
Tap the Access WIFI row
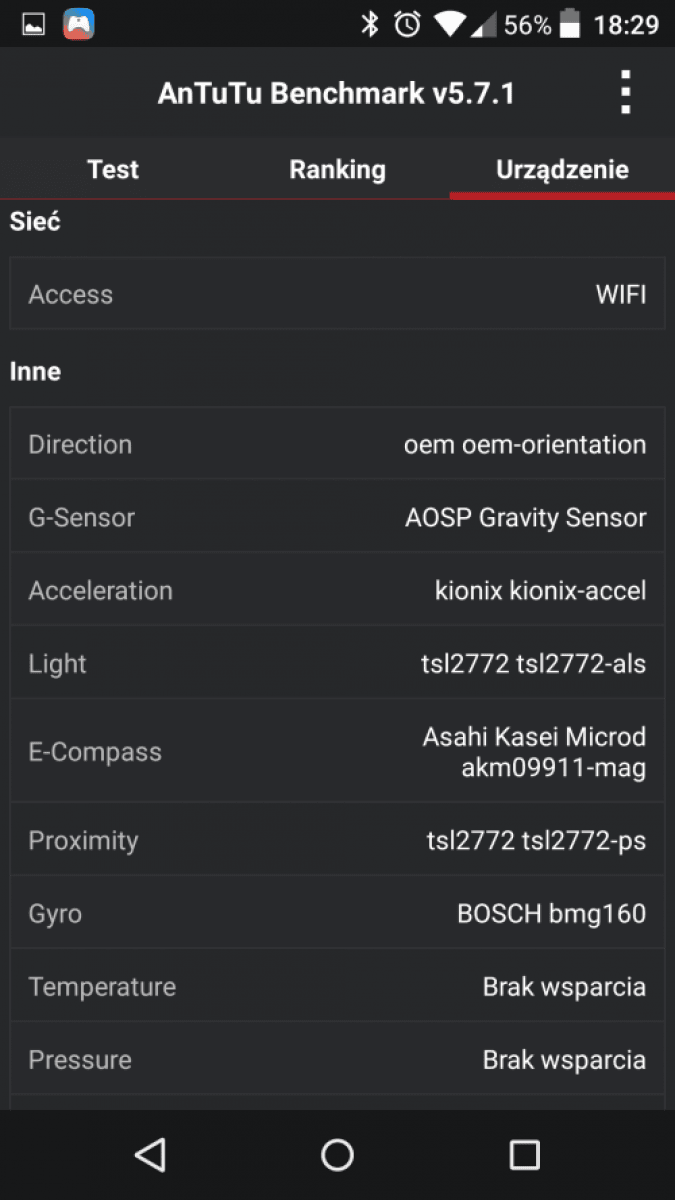pyautogui.click(x=337, y=294)
